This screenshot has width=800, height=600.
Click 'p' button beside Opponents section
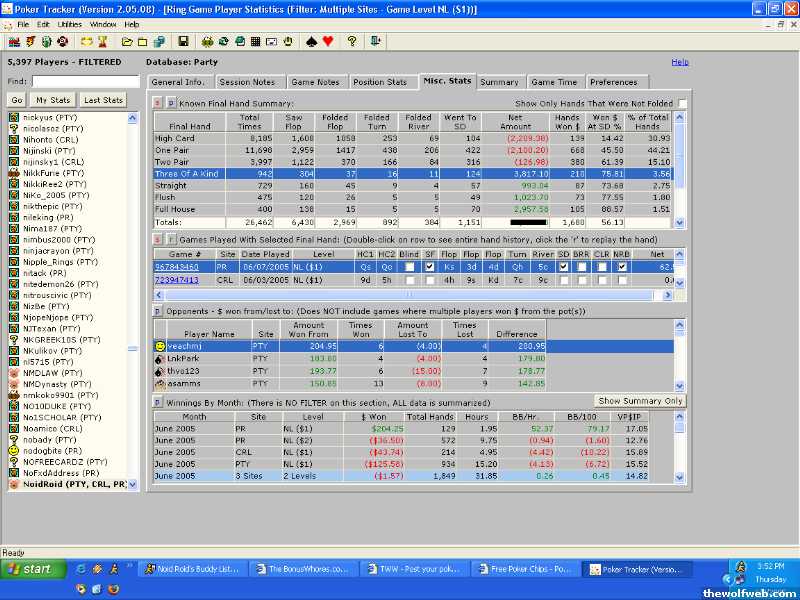click(x=157, y=311)
